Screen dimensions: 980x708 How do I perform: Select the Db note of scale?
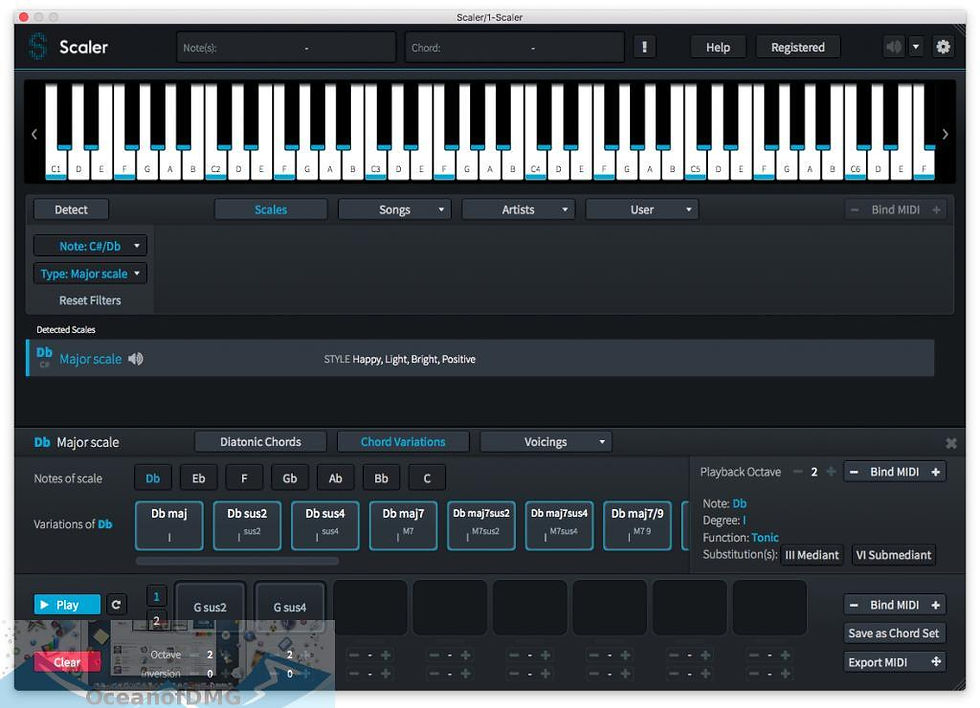coord(152,478)
